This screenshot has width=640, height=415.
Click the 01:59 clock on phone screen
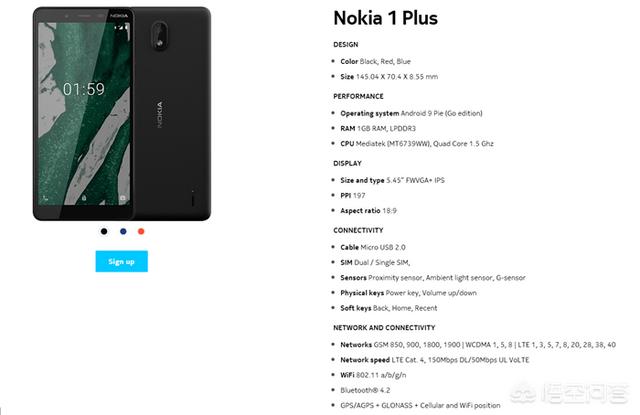84,89
